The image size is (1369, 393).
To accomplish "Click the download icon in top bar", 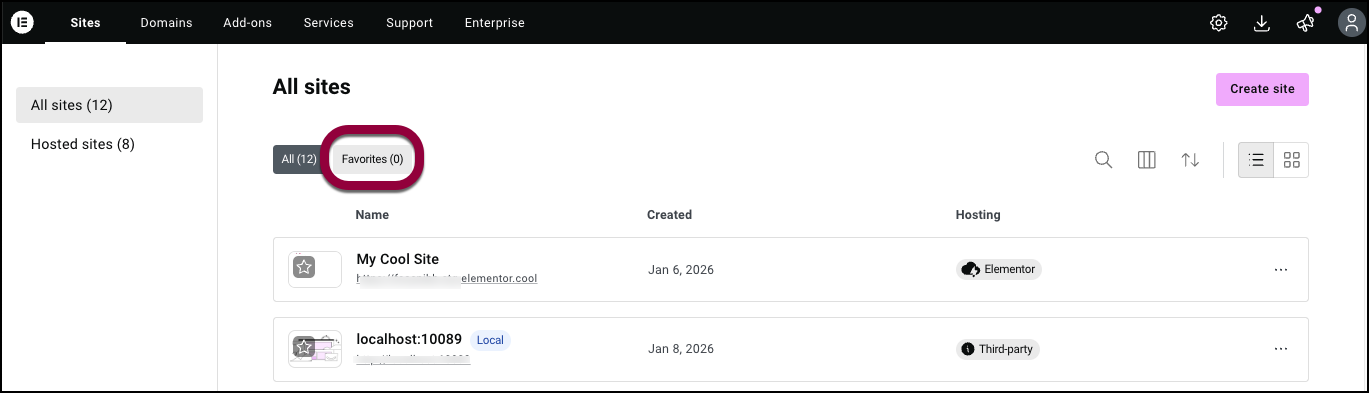I will [1261, 23].
